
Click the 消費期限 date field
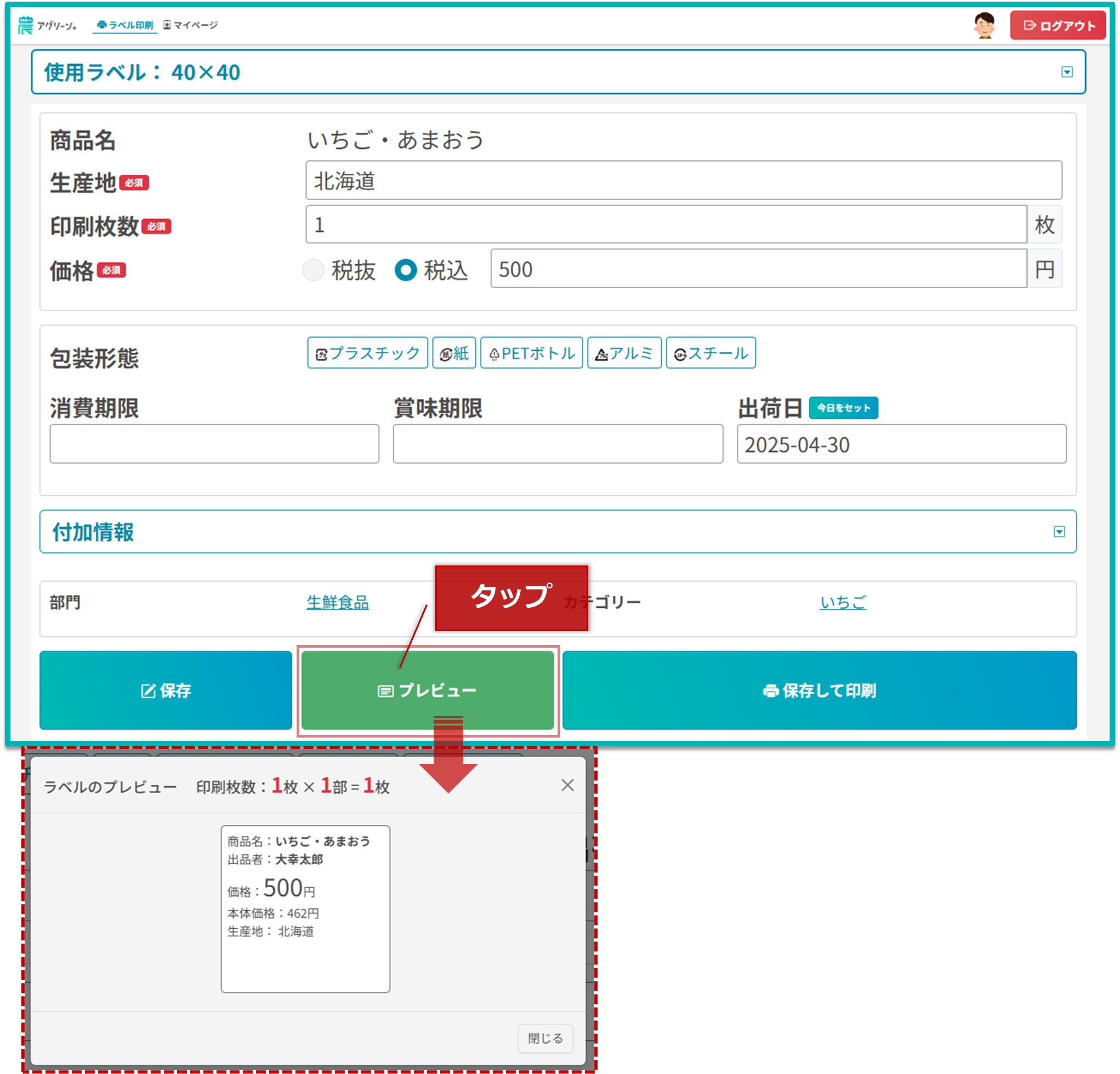point(214,444)
